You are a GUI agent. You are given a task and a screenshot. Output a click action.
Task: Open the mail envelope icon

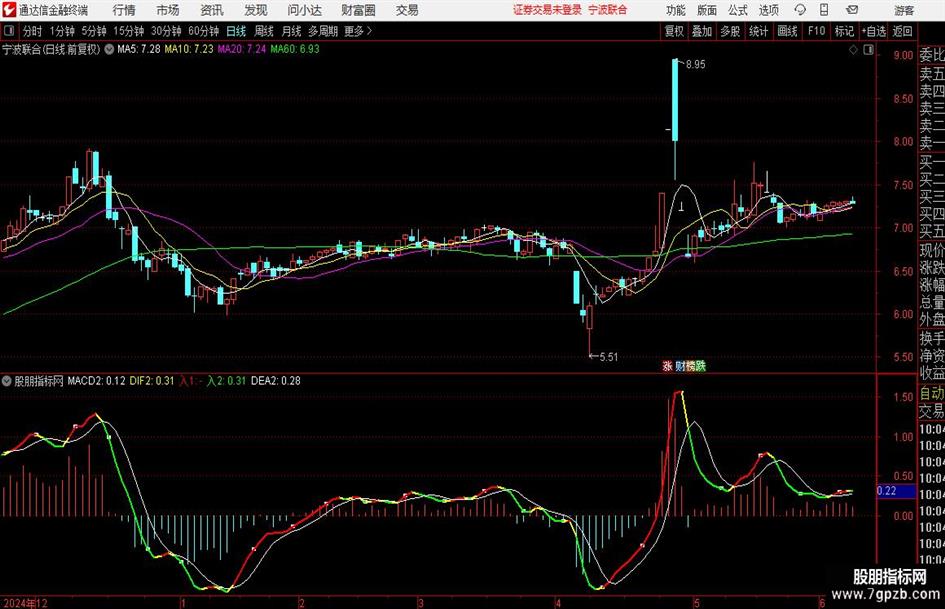(x=852, y=10)
